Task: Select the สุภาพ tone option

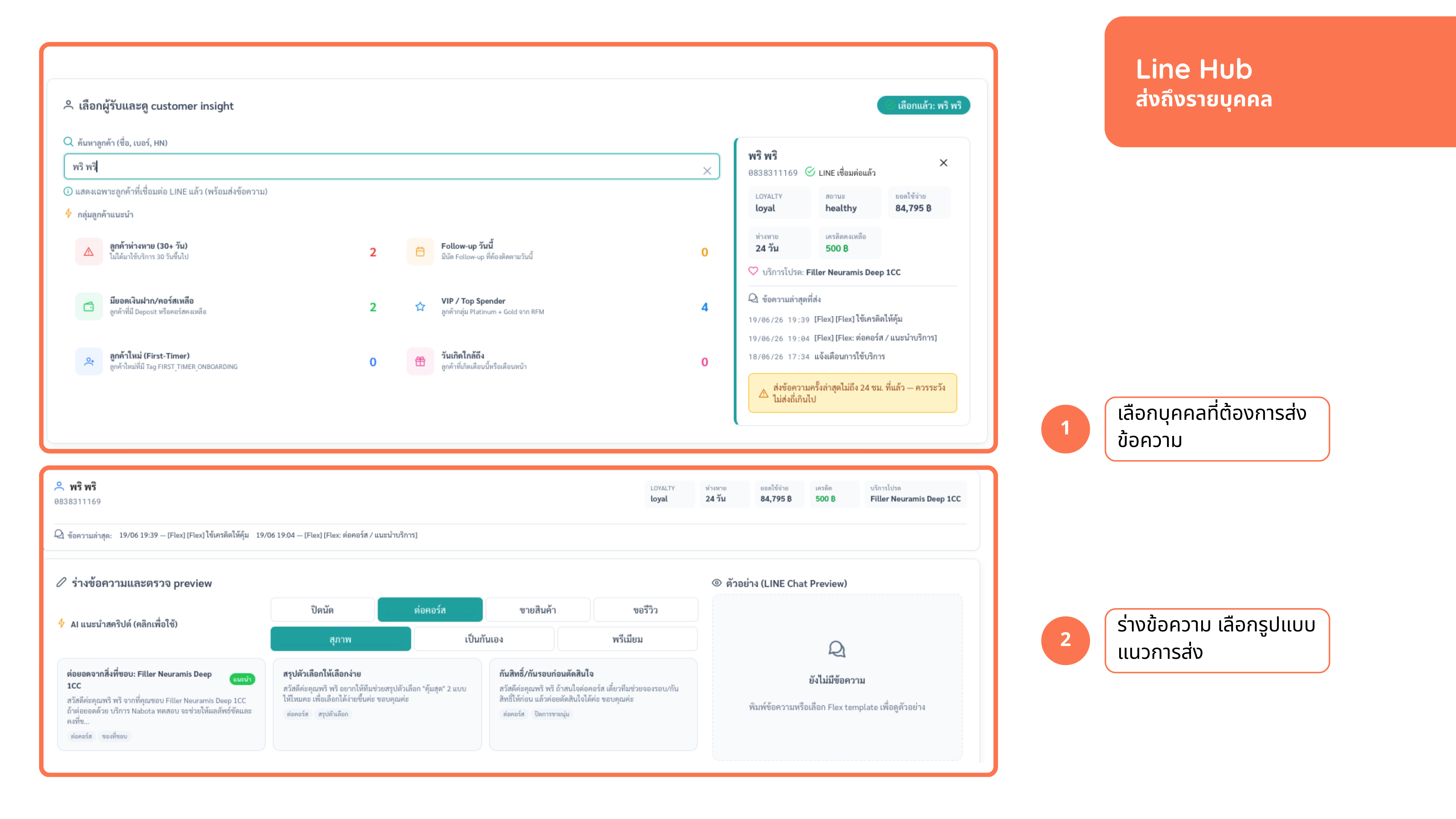Action: (x=341, y=639)
